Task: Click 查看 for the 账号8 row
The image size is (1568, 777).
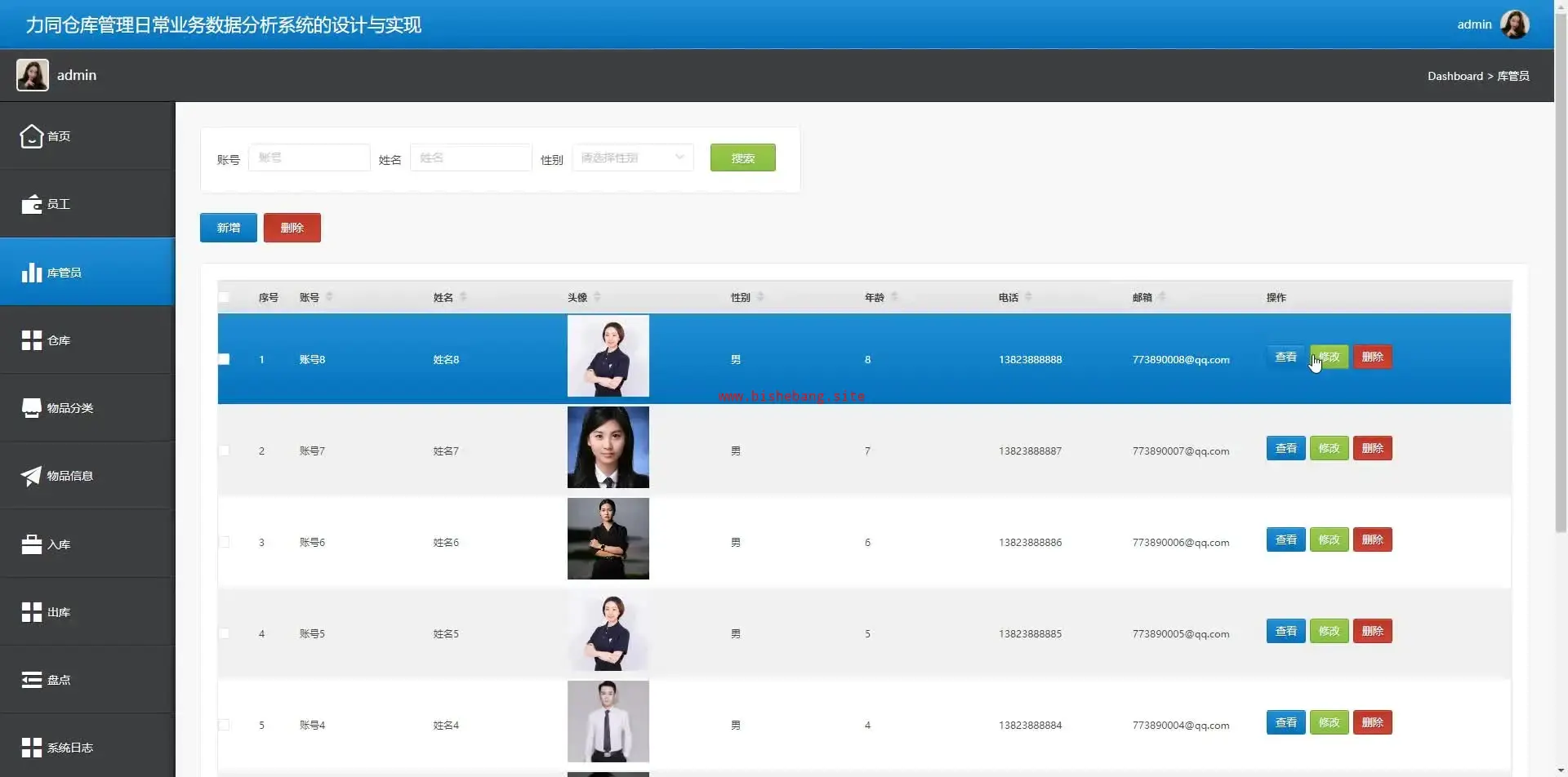Action: click(x=1286, y=357)
